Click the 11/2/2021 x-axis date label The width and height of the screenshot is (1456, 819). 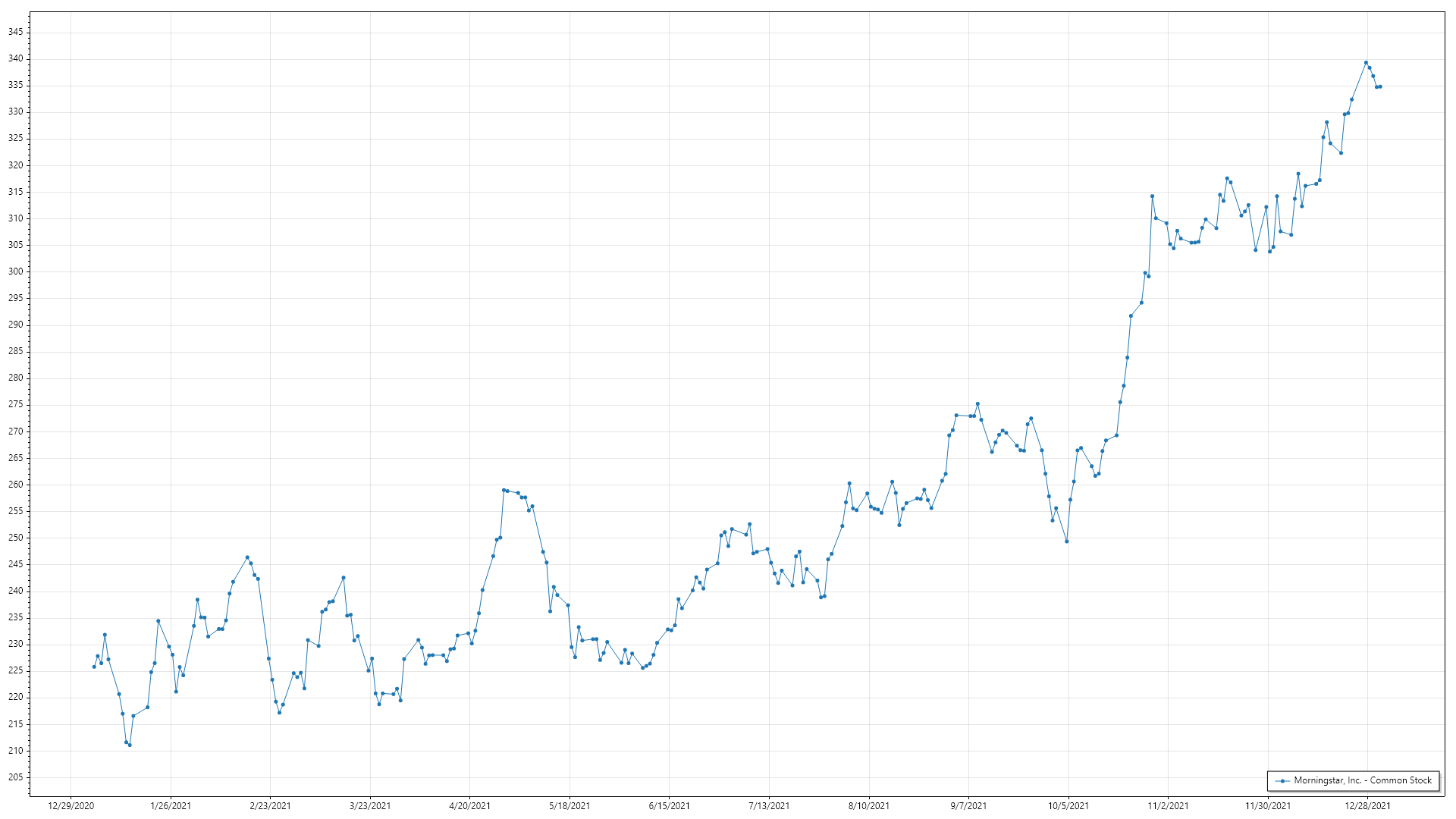pos(1168,806)
